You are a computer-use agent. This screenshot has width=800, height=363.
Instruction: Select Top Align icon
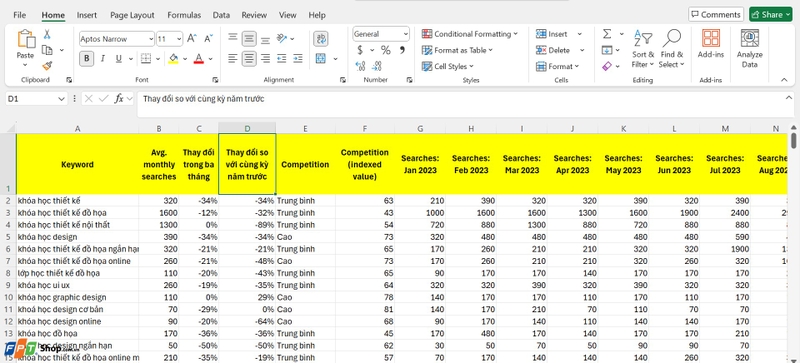233,38
